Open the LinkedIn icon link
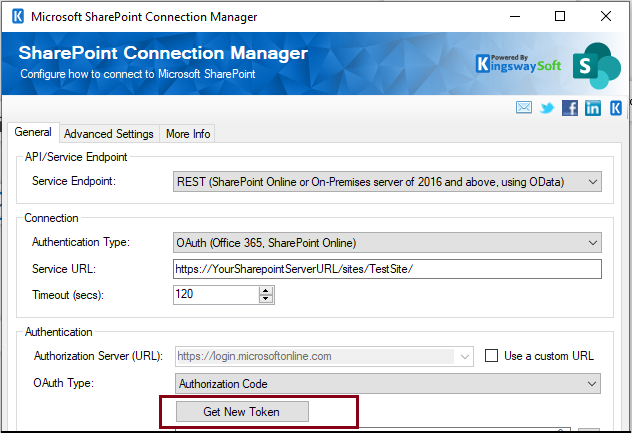 point(592,108)
